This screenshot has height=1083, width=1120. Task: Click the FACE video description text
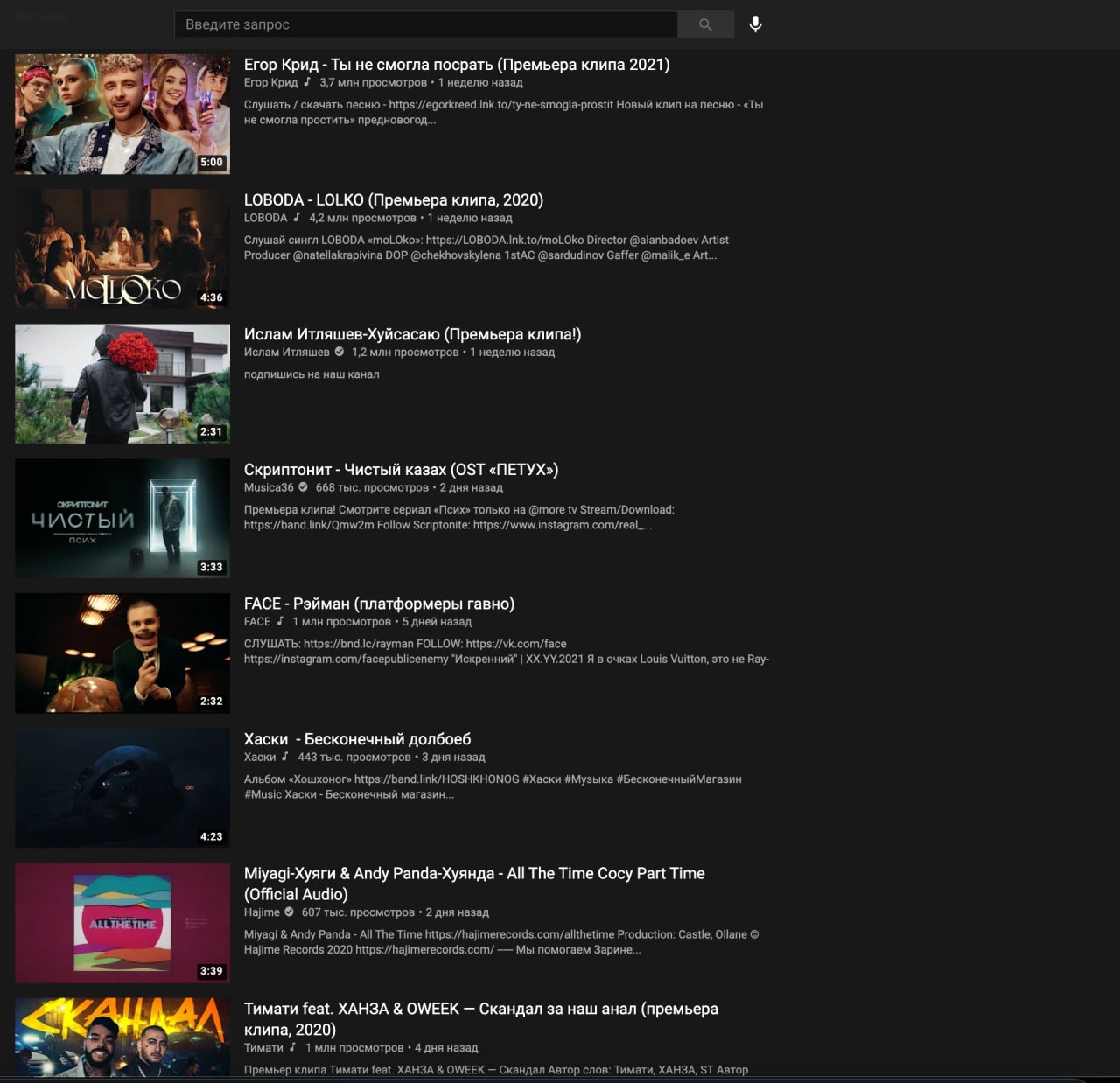pos(507,651)
